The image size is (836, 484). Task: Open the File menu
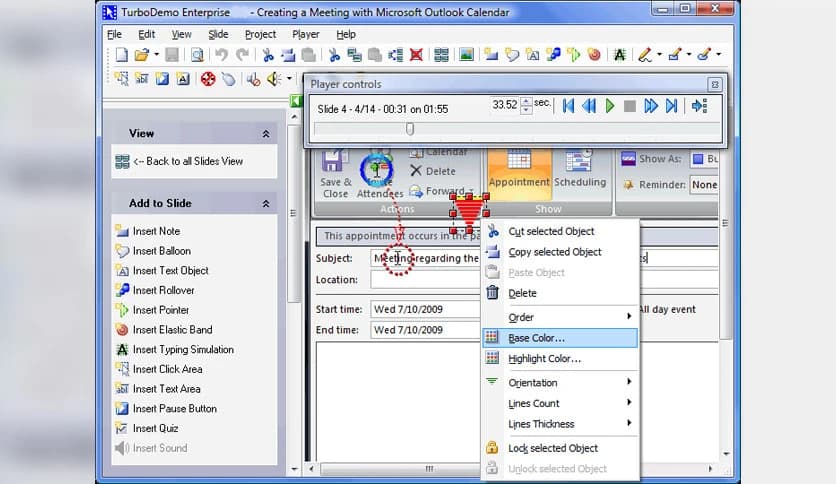click(114, 34)
